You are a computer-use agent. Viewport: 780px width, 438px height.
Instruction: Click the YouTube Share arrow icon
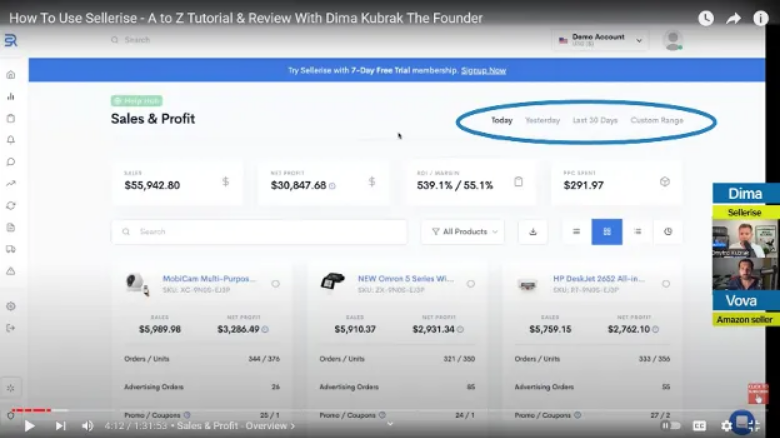point(733,18)
